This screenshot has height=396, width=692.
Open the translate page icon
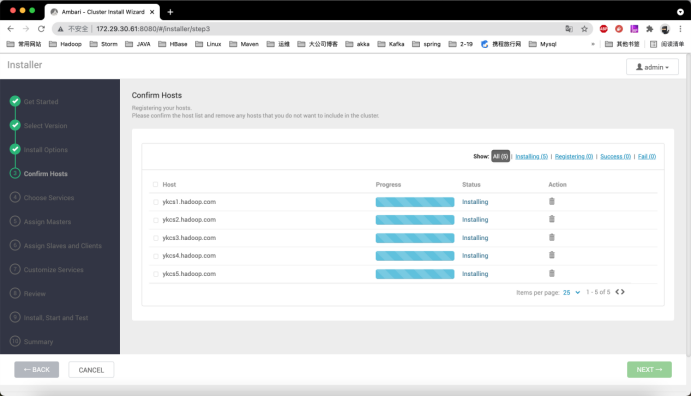tap(569, 29)
